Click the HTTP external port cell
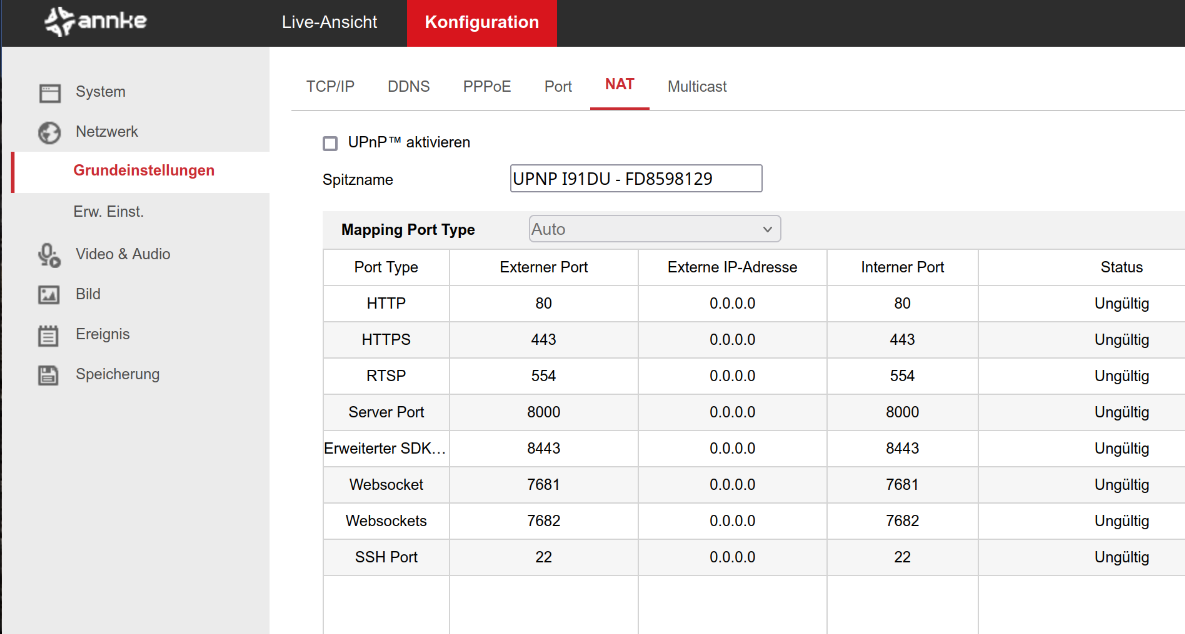This screenshot has height=634, width=1185. pos(543,304)
